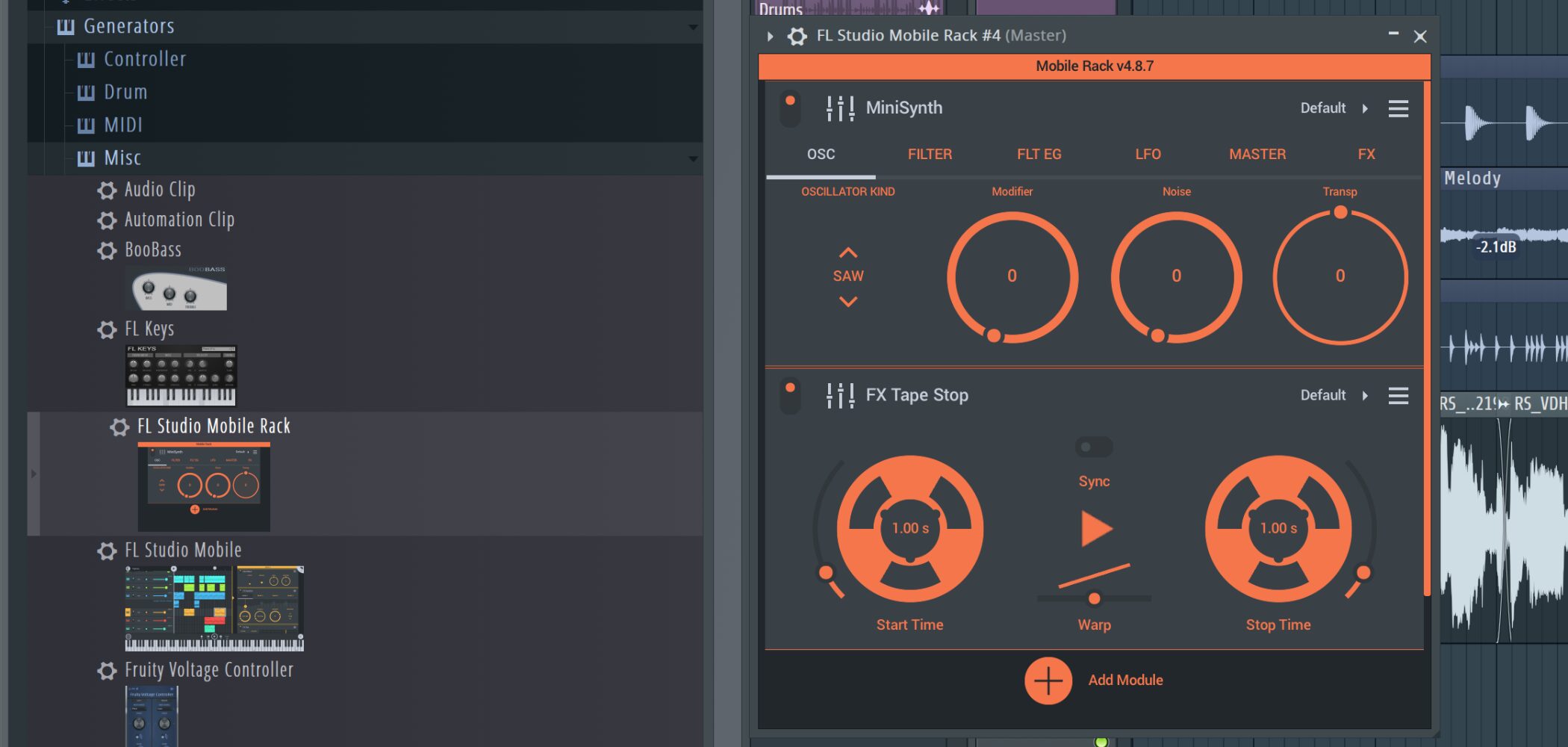Select the Fruity Voltage Controller thumbnail
1568x747 pixels.
click(x=152, y=716)
